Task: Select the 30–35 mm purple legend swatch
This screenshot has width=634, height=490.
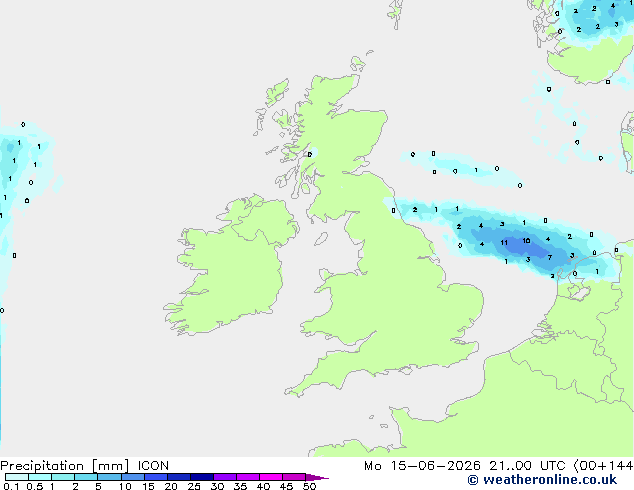Action: click(225, 477)
